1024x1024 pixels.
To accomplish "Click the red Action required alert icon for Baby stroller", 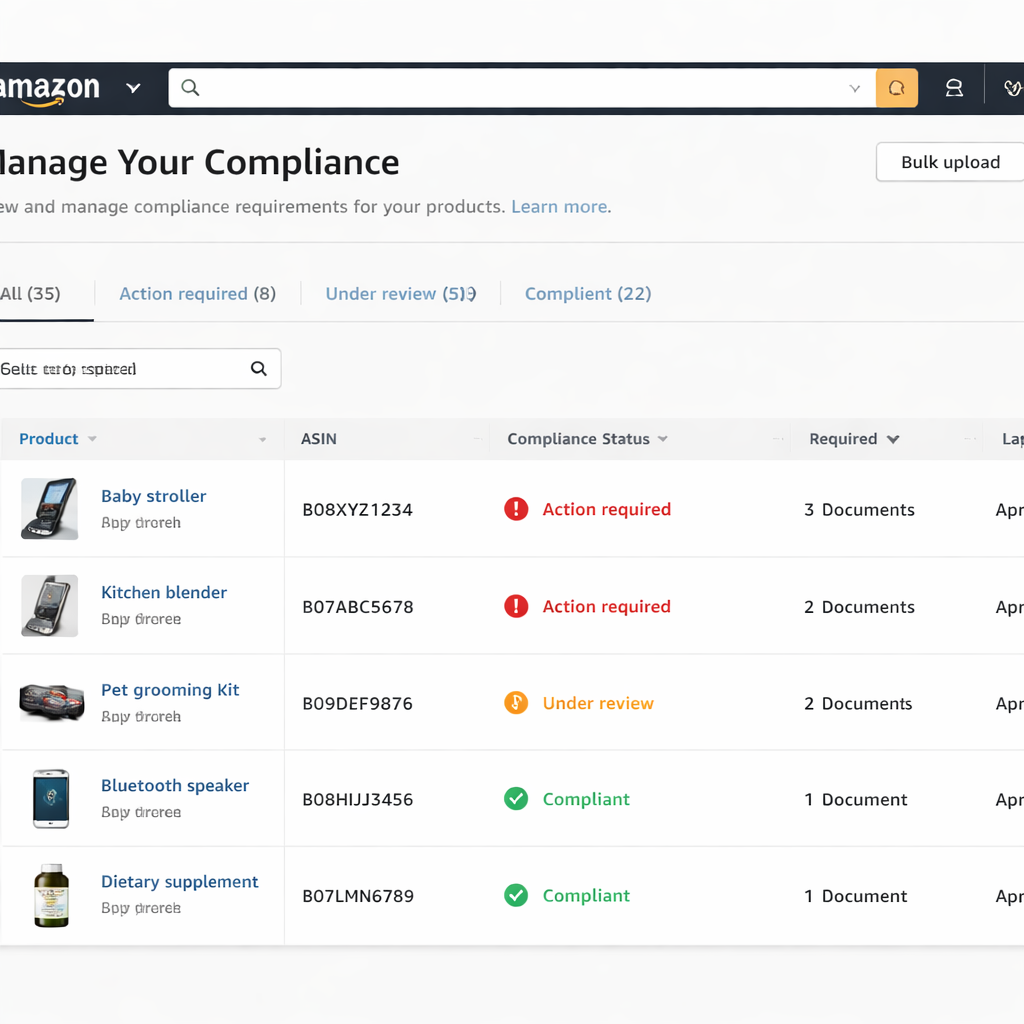I will (x=516, y=509).
